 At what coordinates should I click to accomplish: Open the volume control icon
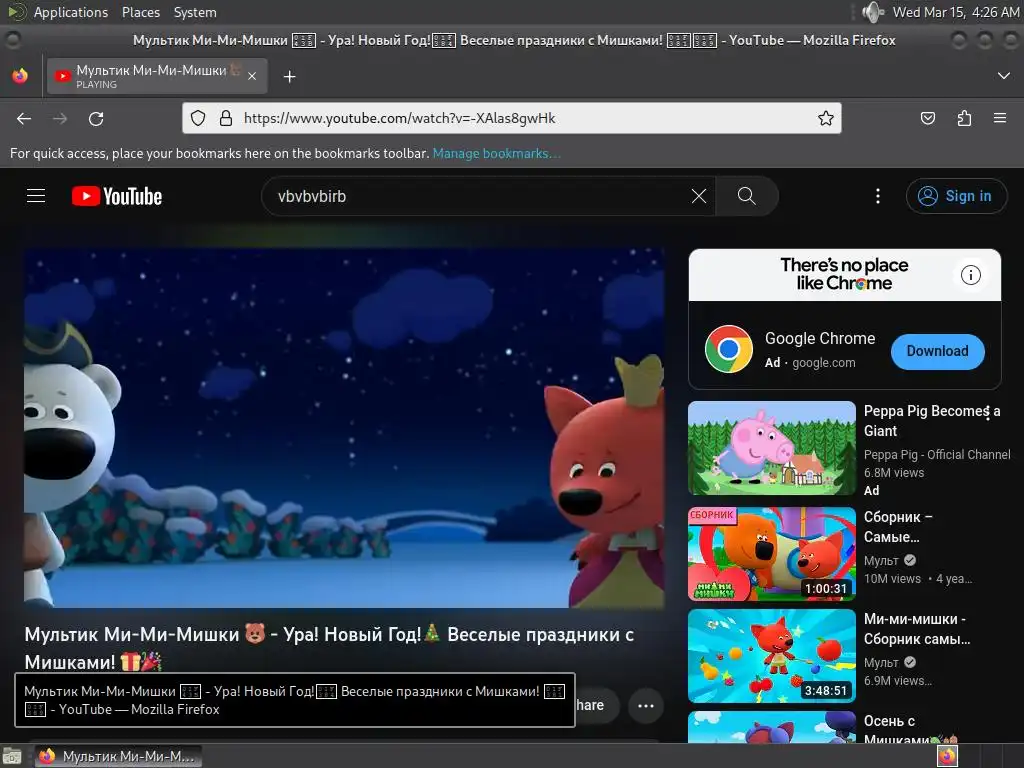pyautogui.click(x=872, y=12)
